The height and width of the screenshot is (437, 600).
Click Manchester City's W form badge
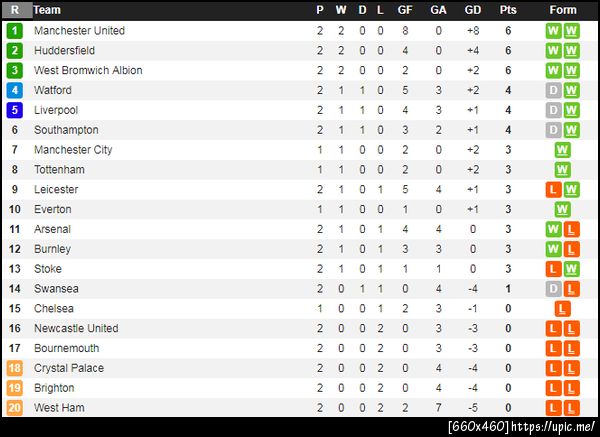tap(562, 150)
